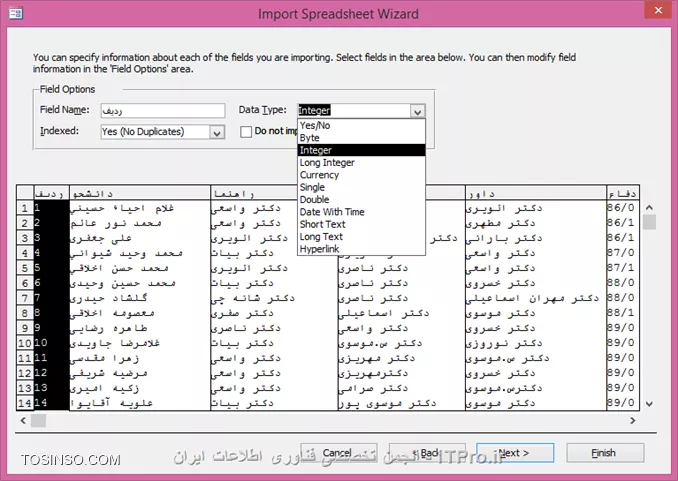Click the Finish button

click(605, 453)
